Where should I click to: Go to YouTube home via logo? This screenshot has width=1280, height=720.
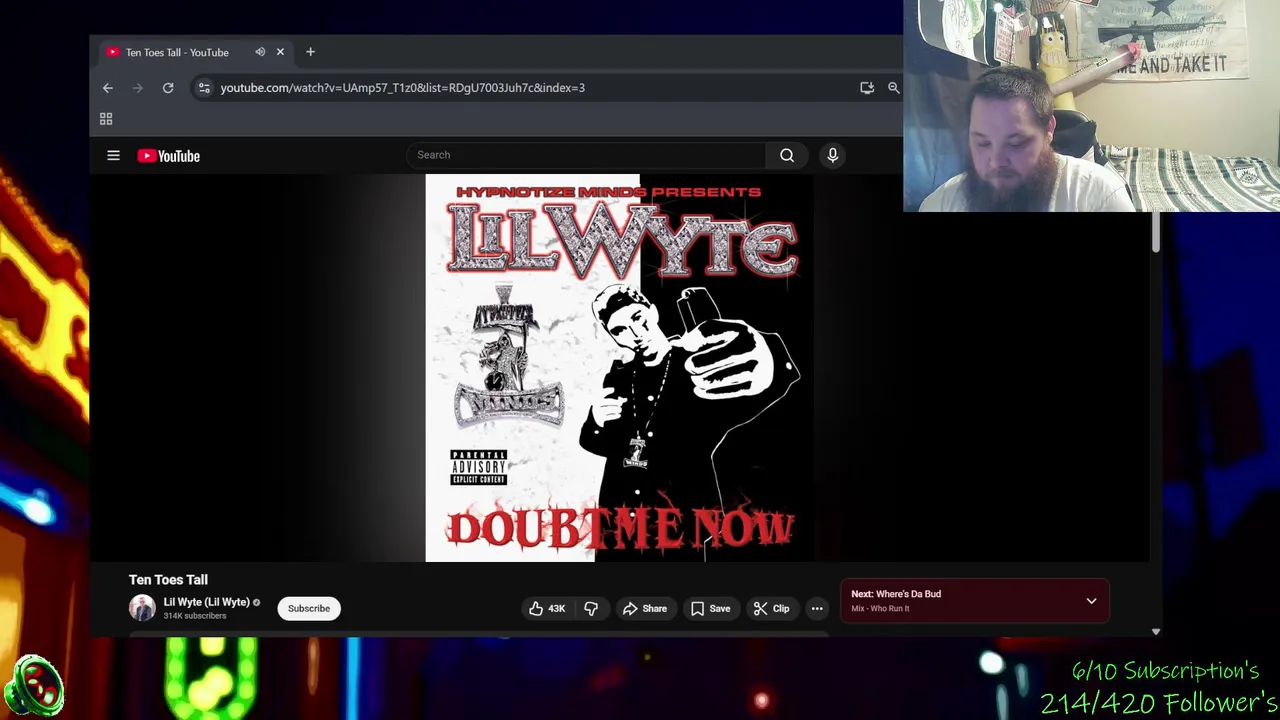pyautogui.click(x=169, y=156)
